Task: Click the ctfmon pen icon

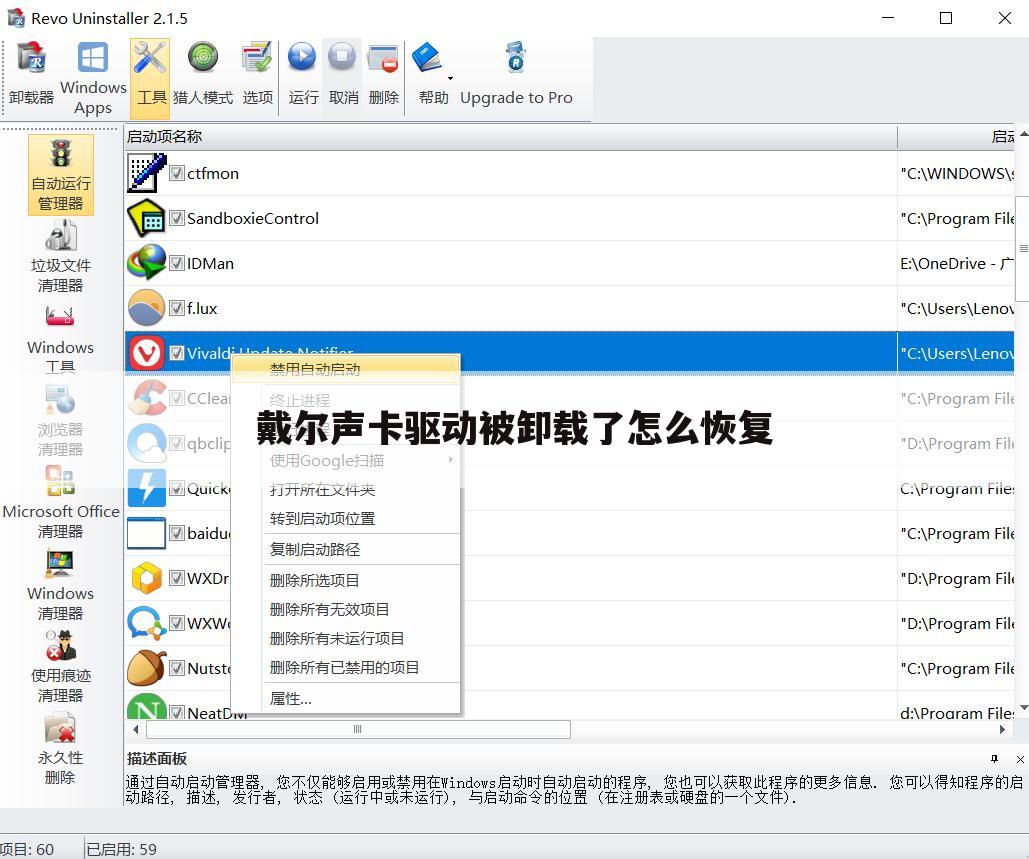Action: coord(146,173)
